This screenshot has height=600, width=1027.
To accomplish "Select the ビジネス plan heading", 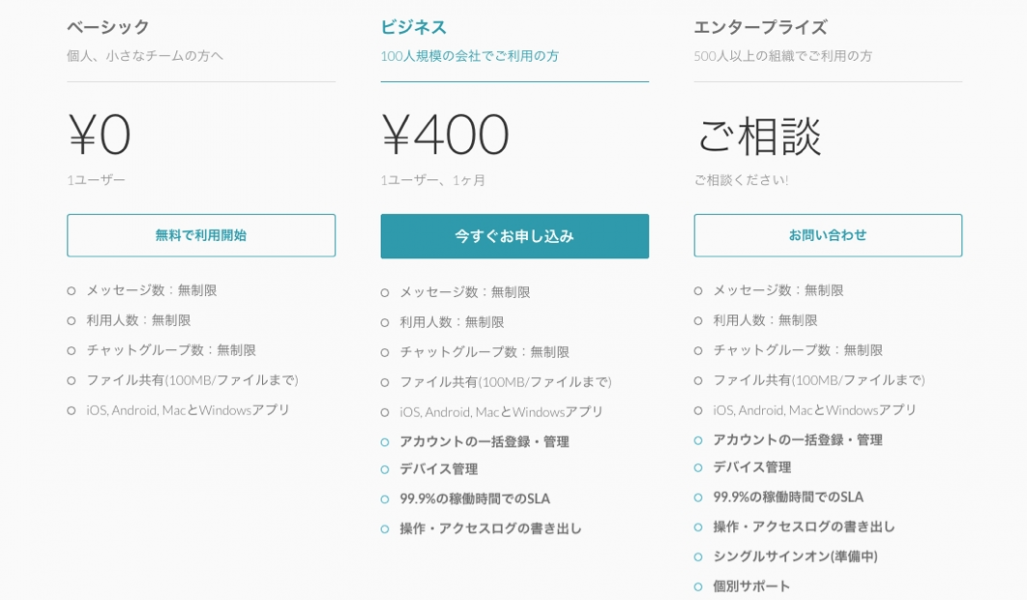I will (413, 27).
